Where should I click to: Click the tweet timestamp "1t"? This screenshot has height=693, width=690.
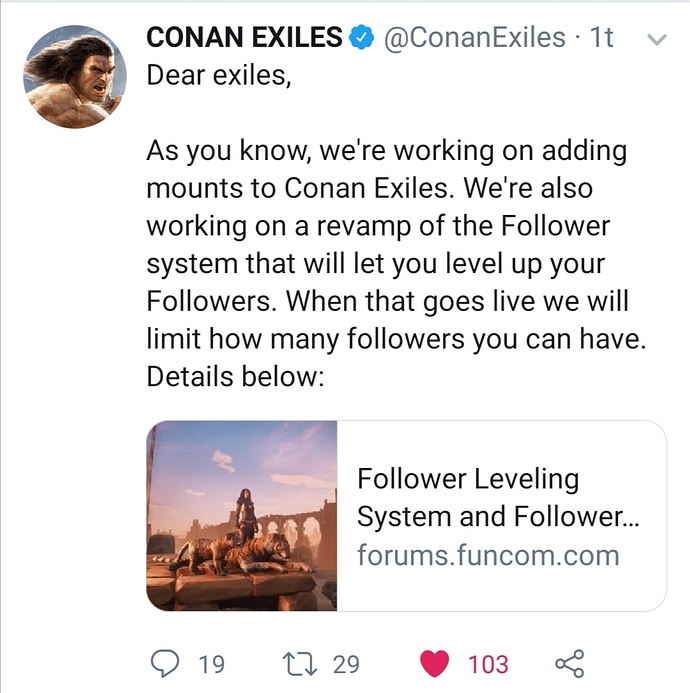(602, 39)
